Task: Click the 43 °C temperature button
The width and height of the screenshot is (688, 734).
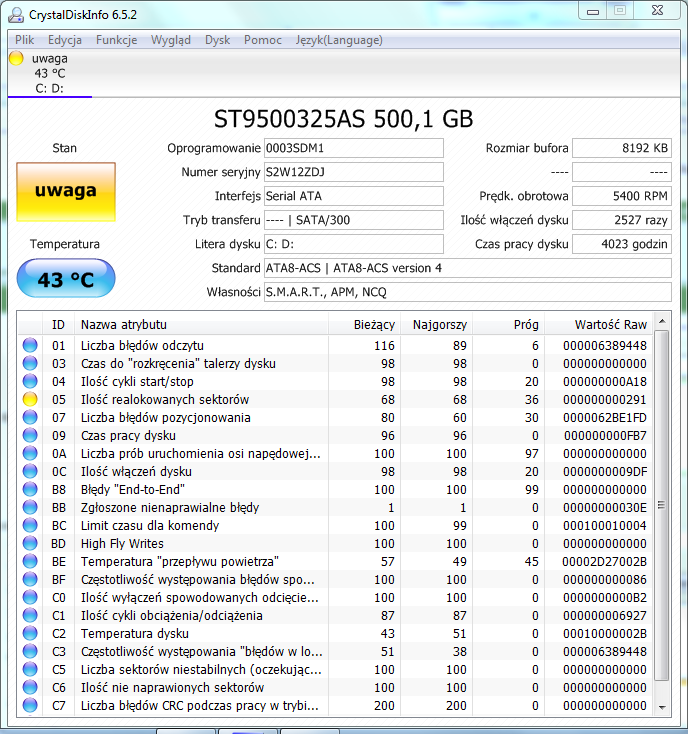Action: coord(66,279)
